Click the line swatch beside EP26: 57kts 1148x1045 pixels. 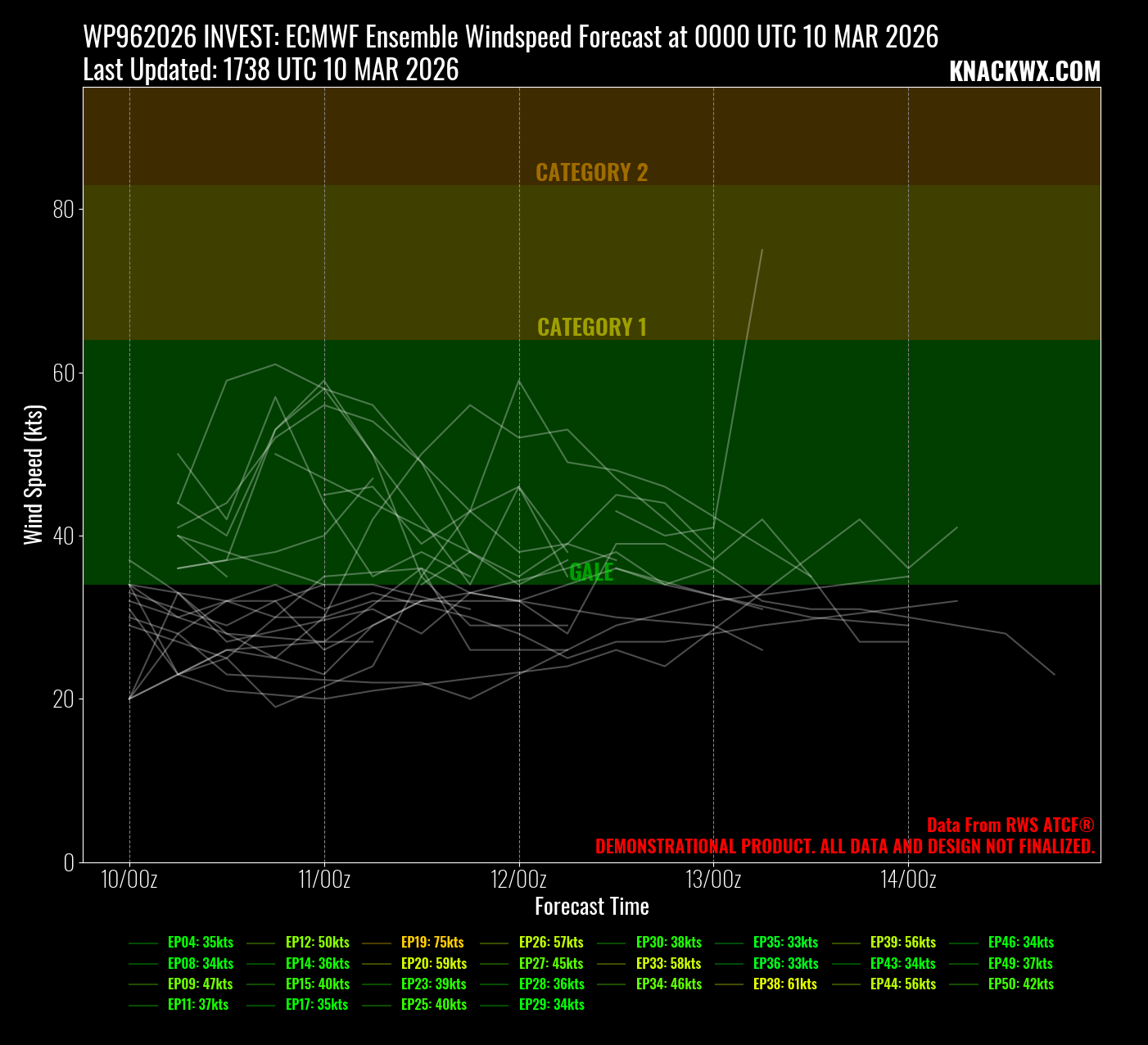(494, 943)
